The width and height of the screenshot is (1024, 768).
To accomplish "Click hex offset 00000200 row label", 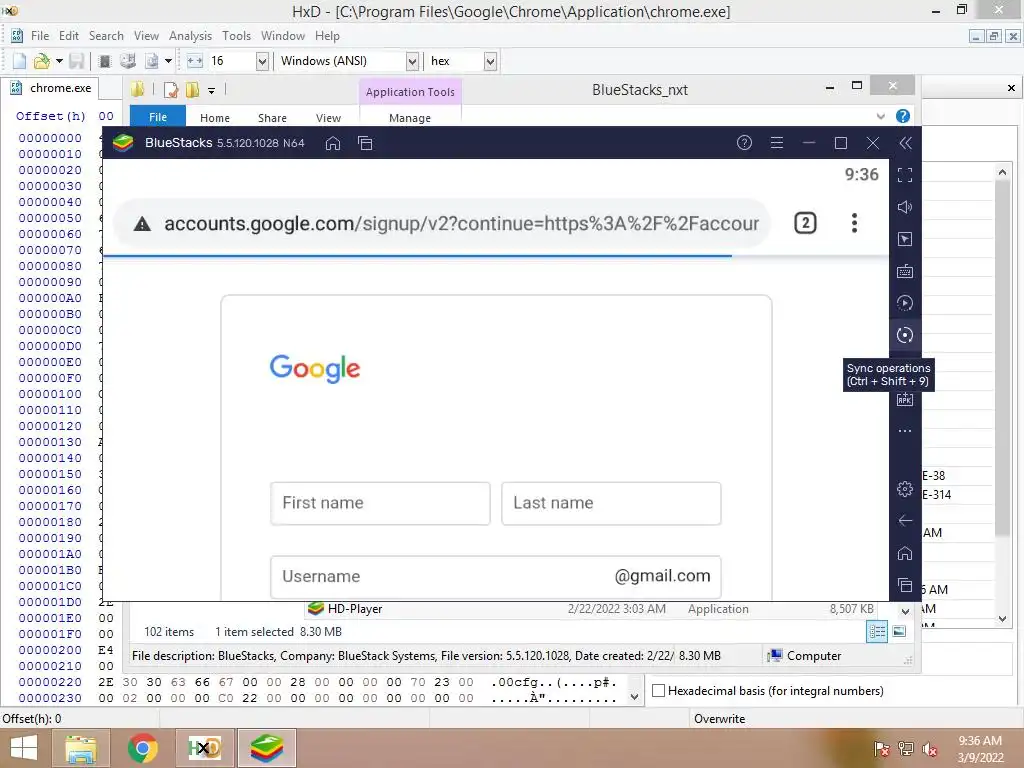I will tap(50, 650).
